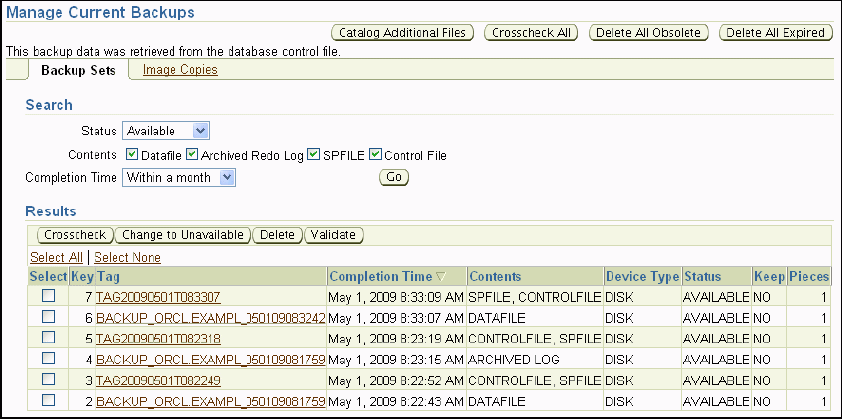Click Delete All Obsolete button
The width and height of the screenshot is (842, 419).
coord(648,32)
